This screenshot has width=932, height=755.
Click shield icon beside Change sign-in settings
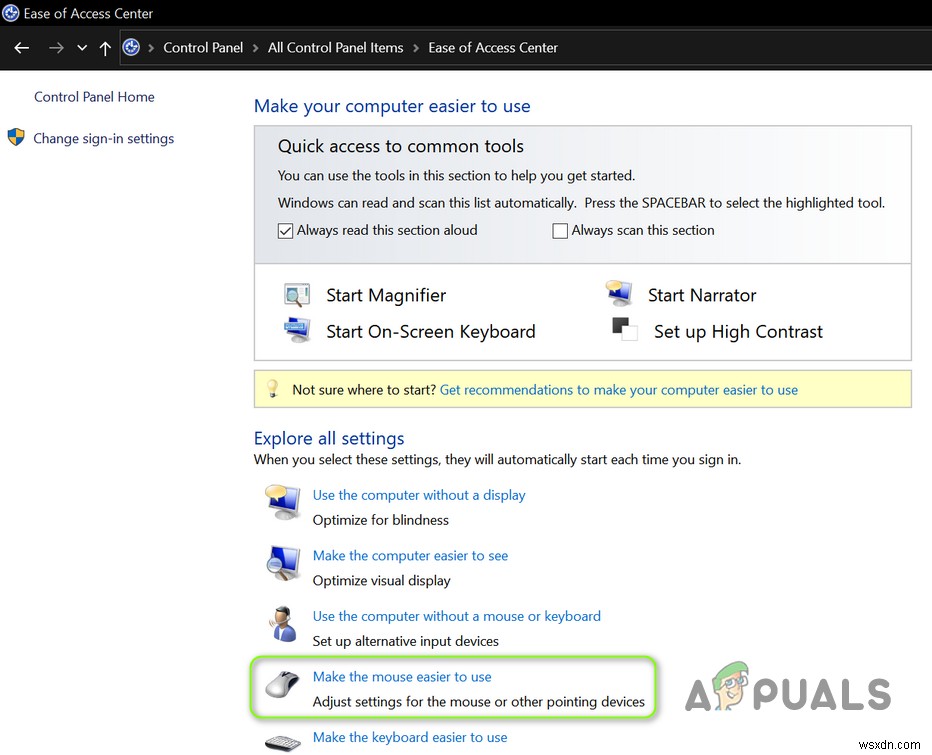click(16, 137)
